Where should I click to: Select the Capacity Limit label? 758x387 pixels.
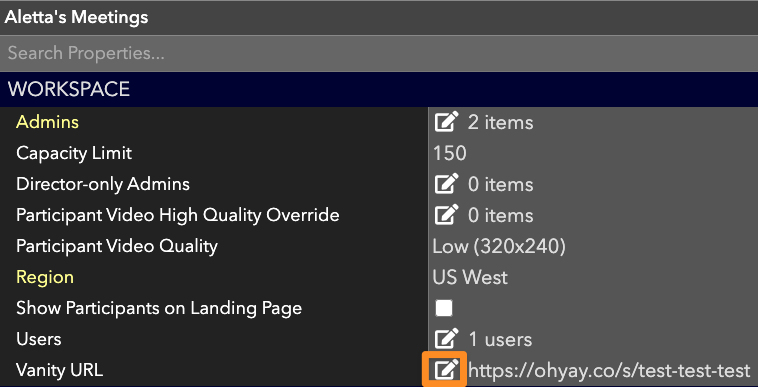(x=74, y=153)
